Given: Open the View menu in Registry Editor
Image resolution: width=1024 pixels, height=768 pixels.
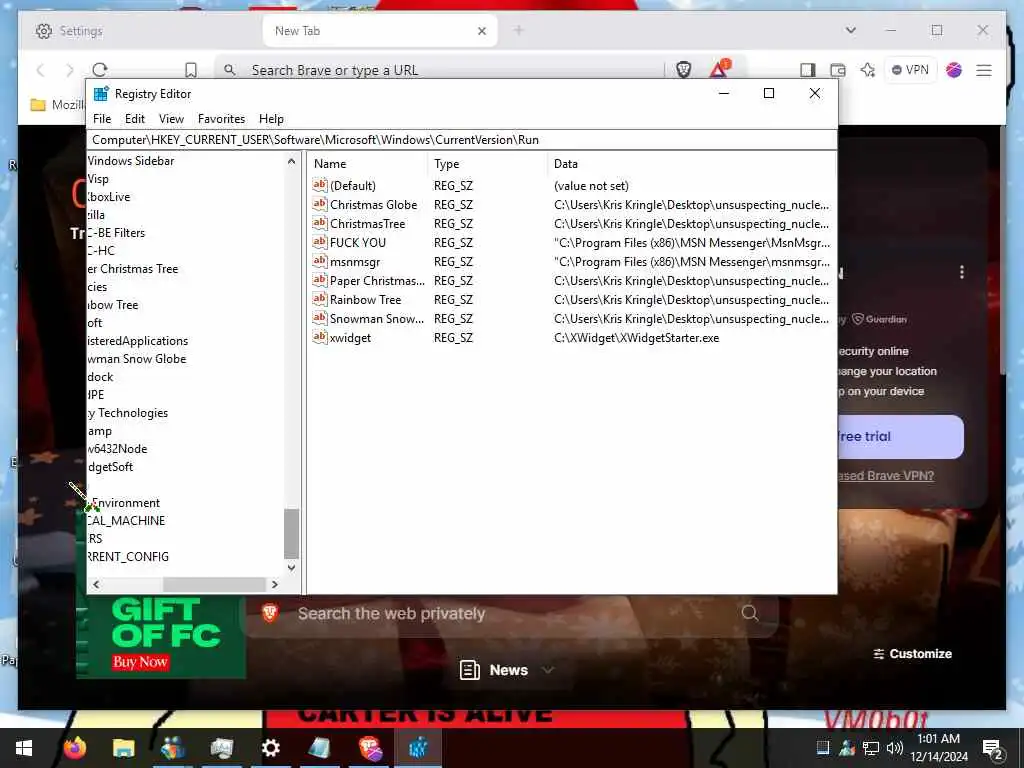Looking at the screenshot, I should pos(171,119).
